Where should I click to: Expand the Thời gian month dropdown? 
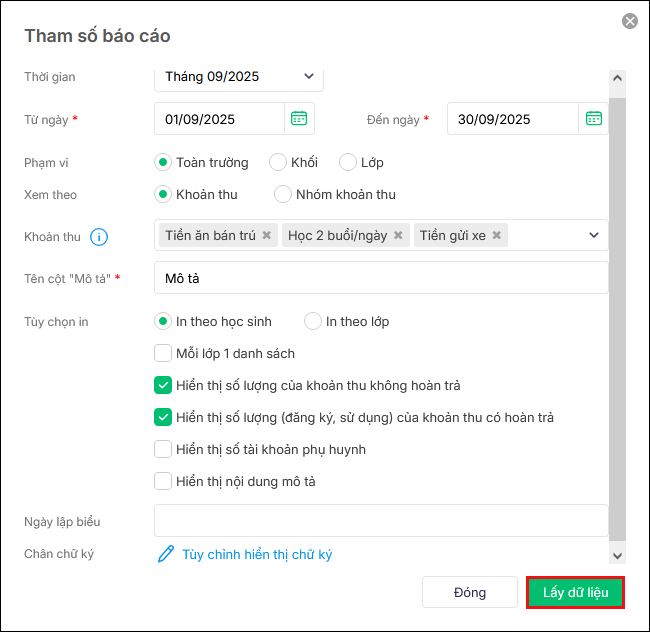click(x=308, y=76)
